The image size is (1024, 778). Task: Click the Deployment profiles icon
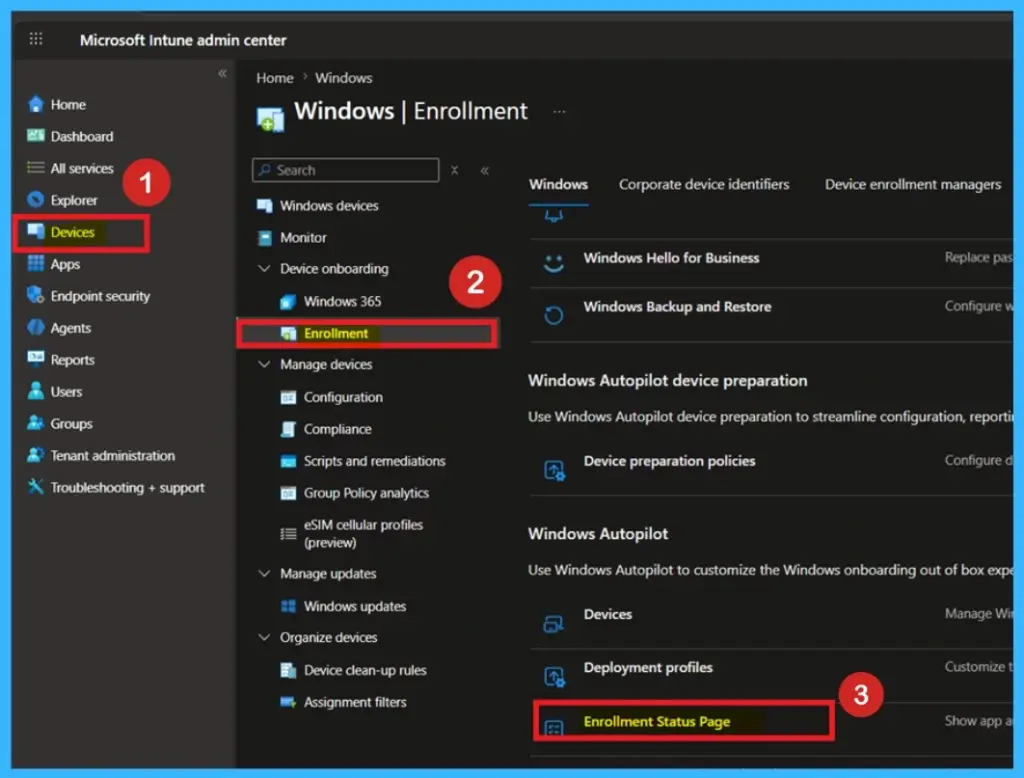point(554,677)
